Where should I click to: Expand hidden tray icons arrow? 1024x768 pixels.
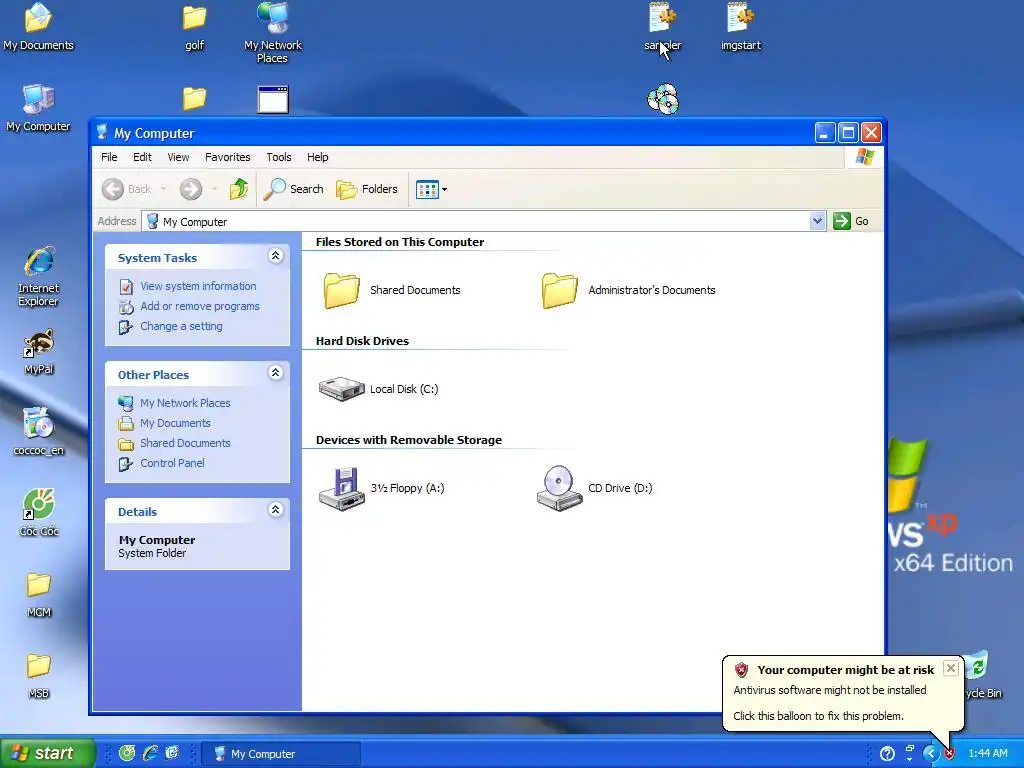coord(931,754)
